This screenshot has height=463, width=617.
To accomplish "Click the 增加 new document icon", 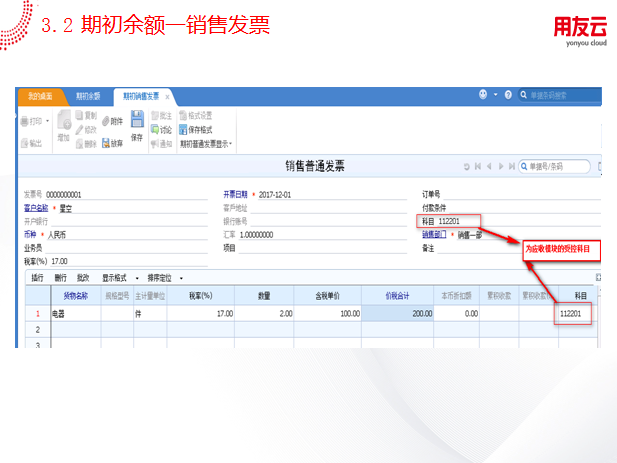I will coord(64,121).
